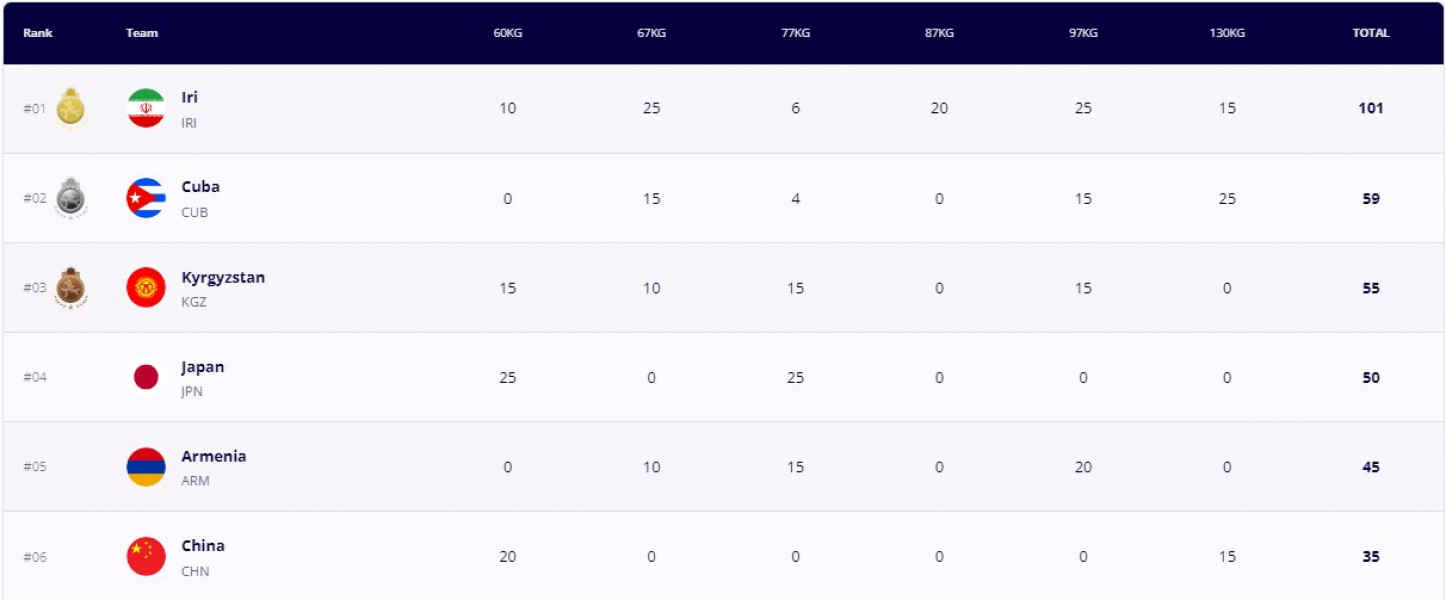Click the Cuba flag icon
The image size is (1446, 600).
click(x=146, y=198)
